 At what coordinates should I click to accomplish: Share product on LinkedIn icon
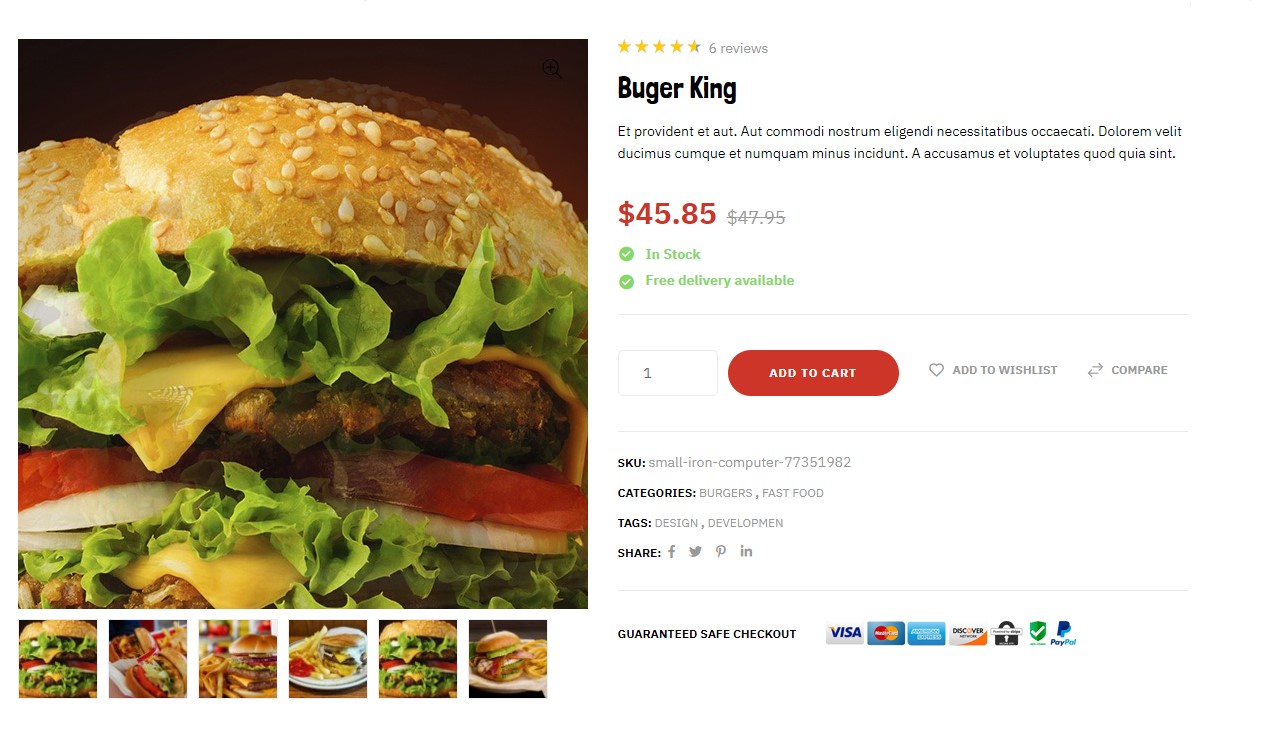click(746, 551)
